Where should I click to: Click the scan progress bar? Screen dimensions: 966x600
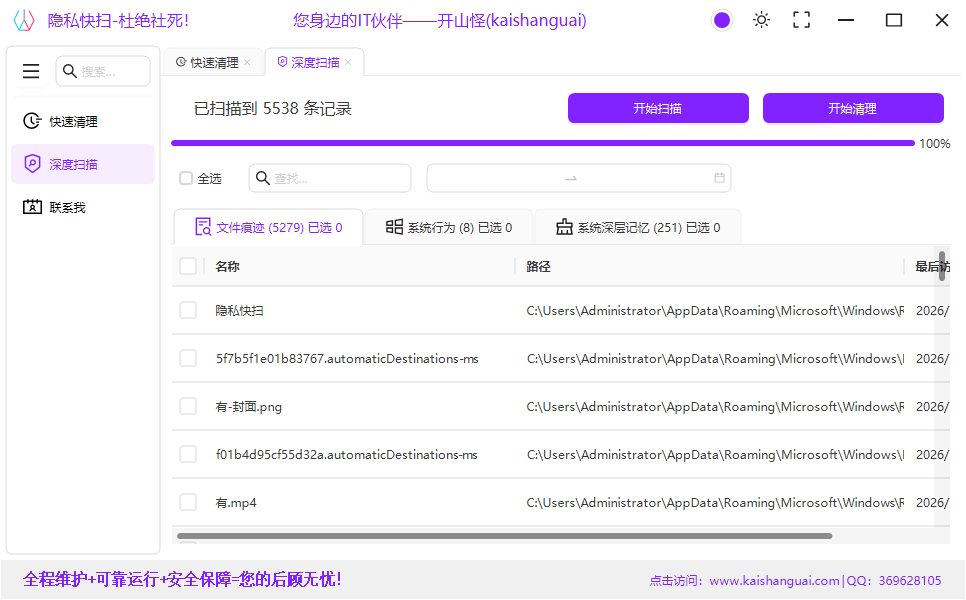coord(543,143)
